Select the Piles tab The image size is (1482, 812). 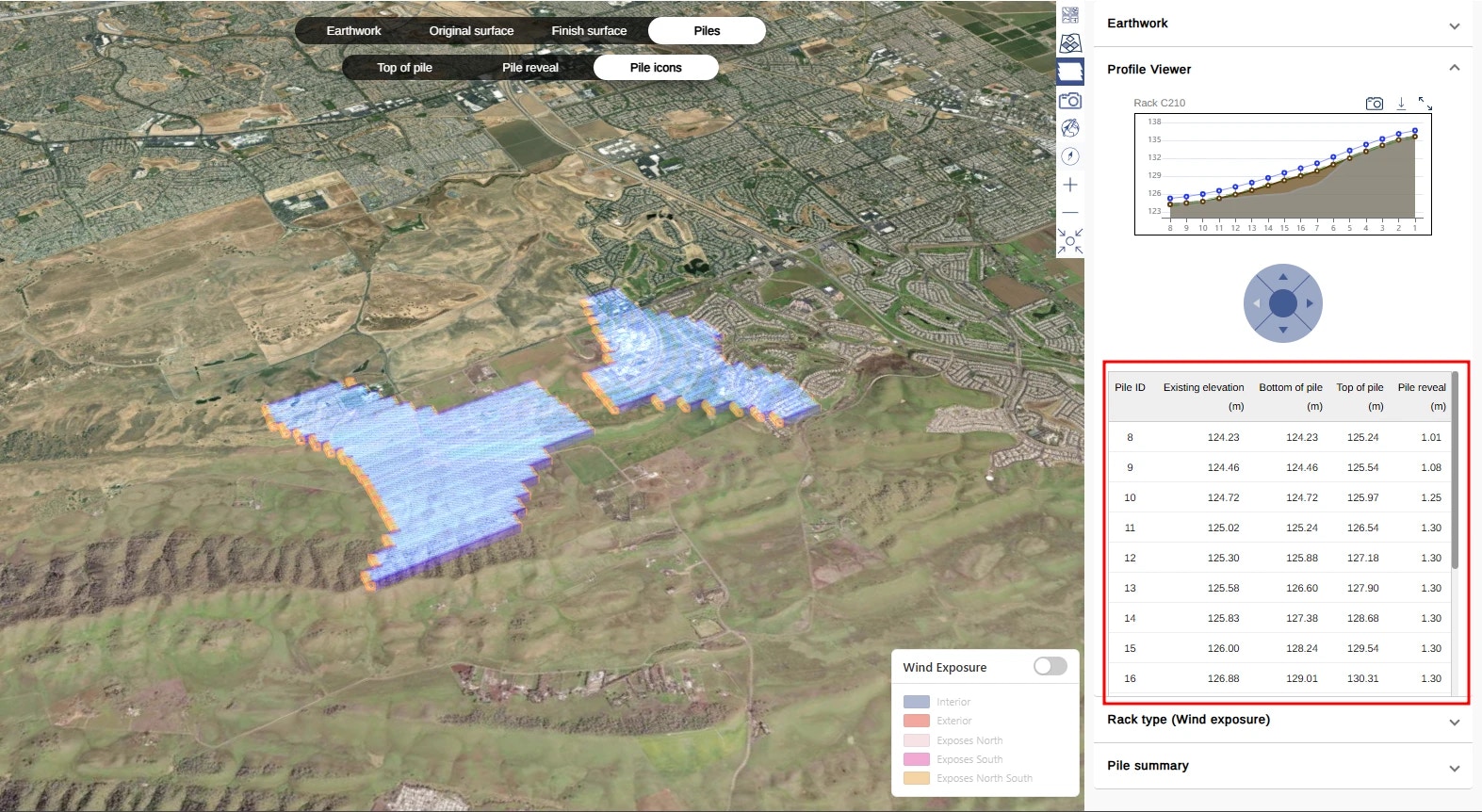click(707, 30)
